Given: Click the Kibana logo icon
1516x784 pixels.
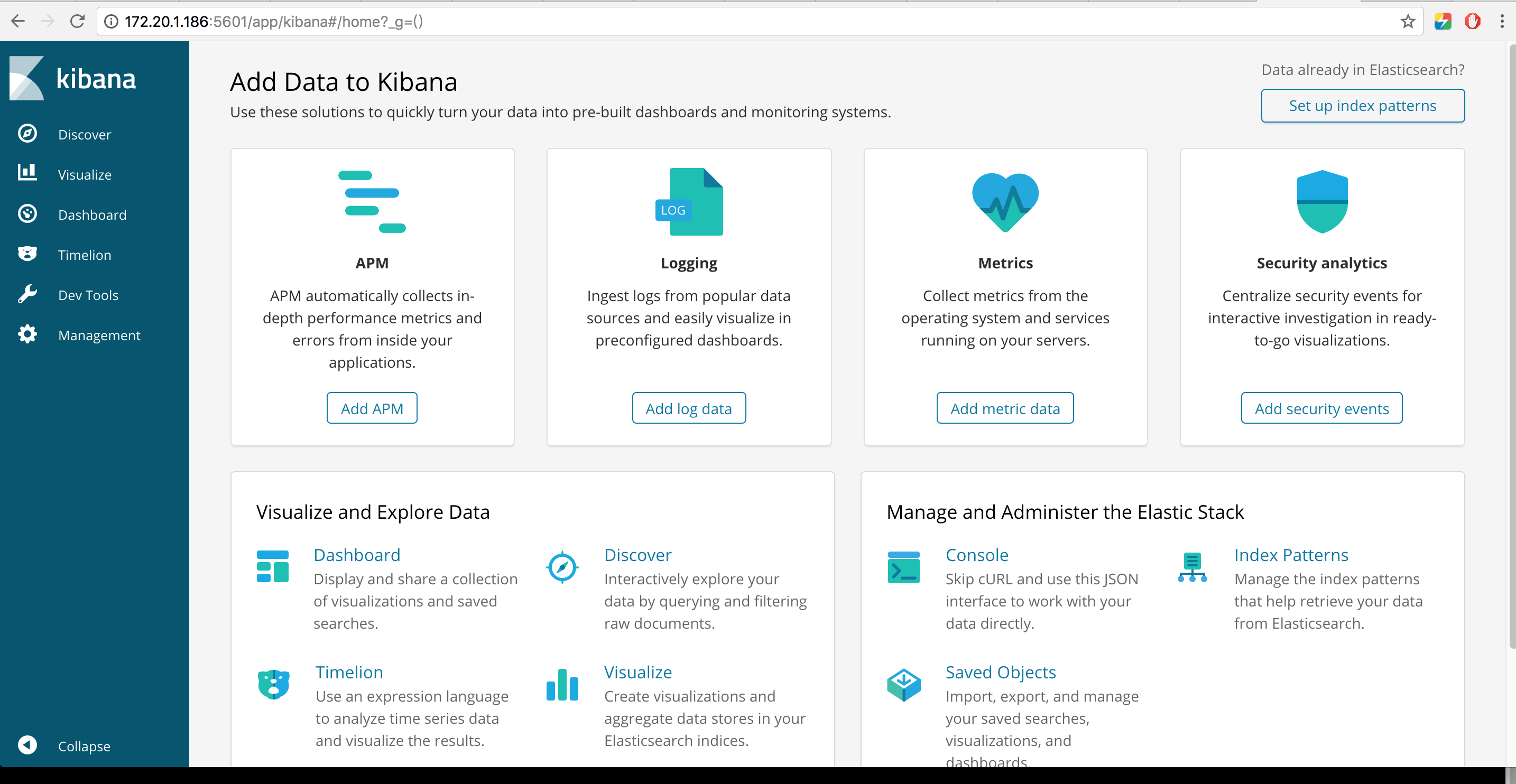Looking at the screenshot, I should tap(26, 78).
